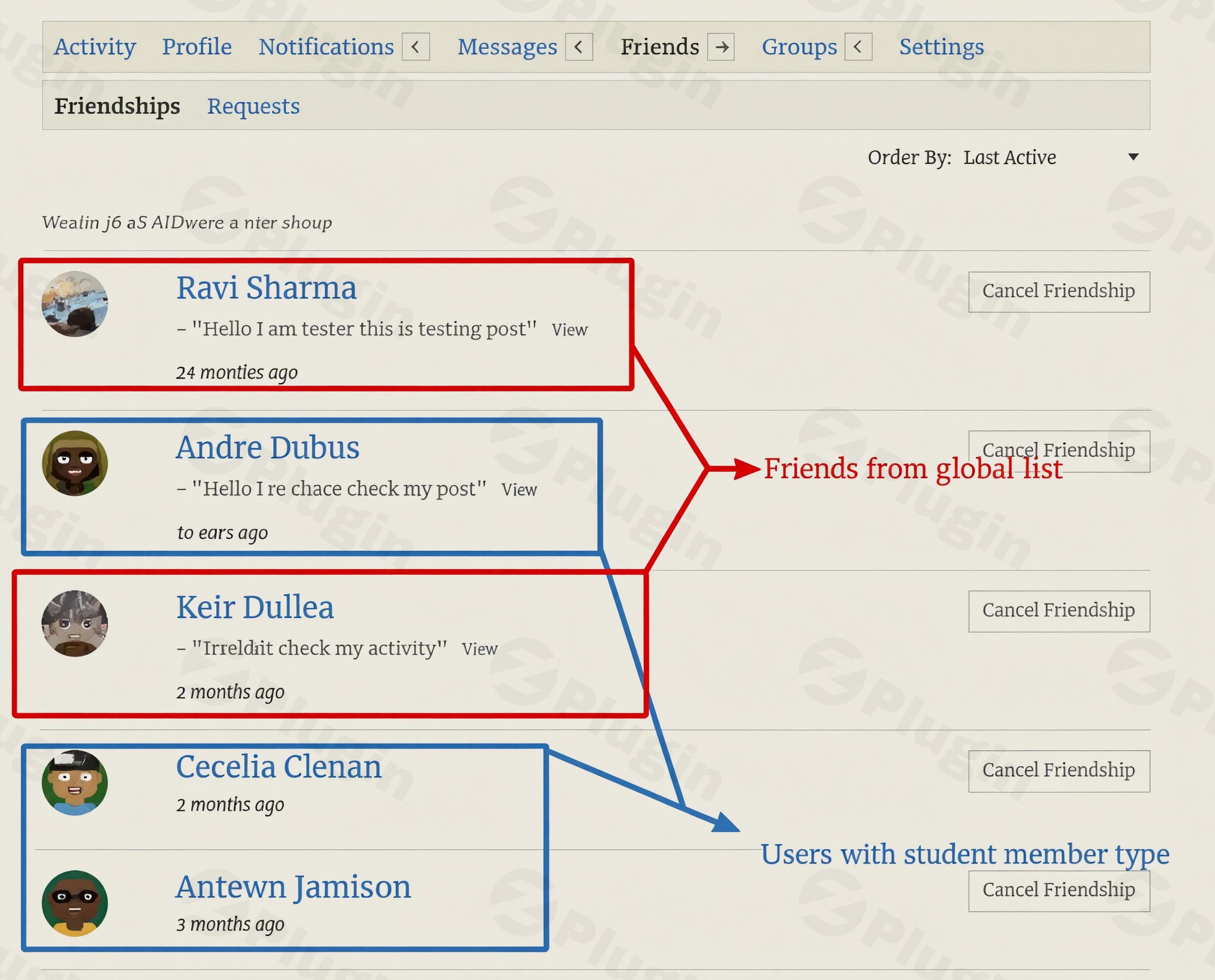The height and width of the screenshot is (980, 1215).
Task: Open Cecelia Clenan's profile link
Action: (279, 767)
